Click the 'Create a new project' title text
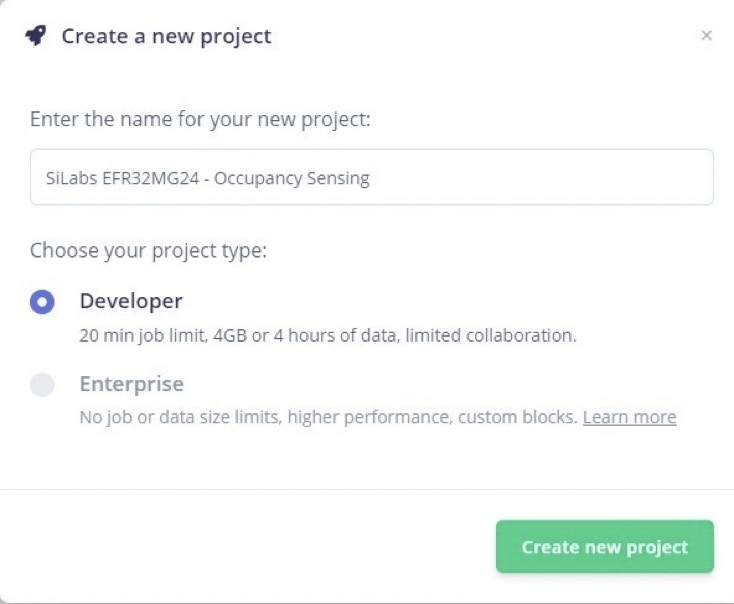734x604 pixels. pyautogui.click(x=166, y=37)
